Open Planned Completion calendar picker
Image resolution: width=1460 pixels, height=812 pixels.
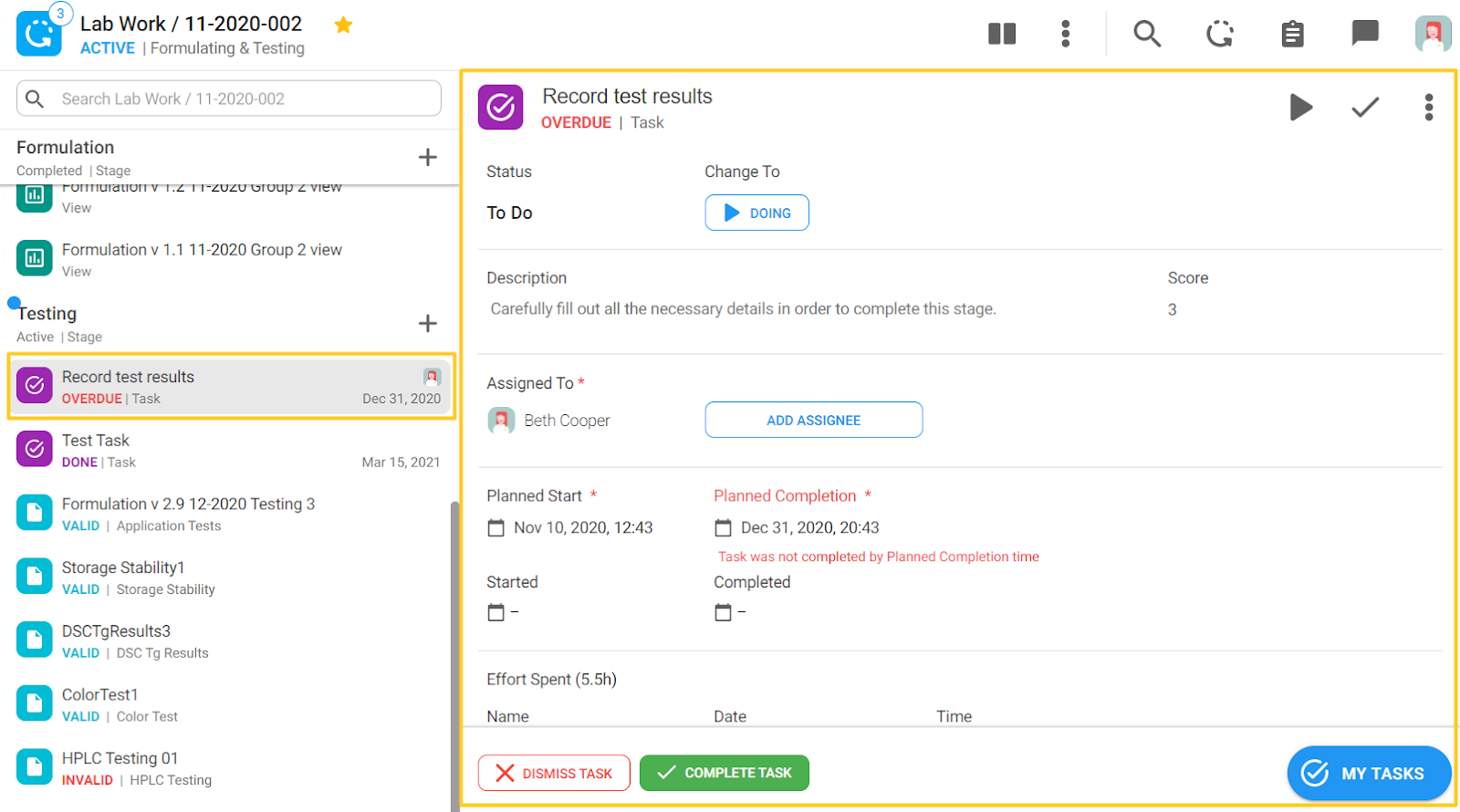[723, 527]
